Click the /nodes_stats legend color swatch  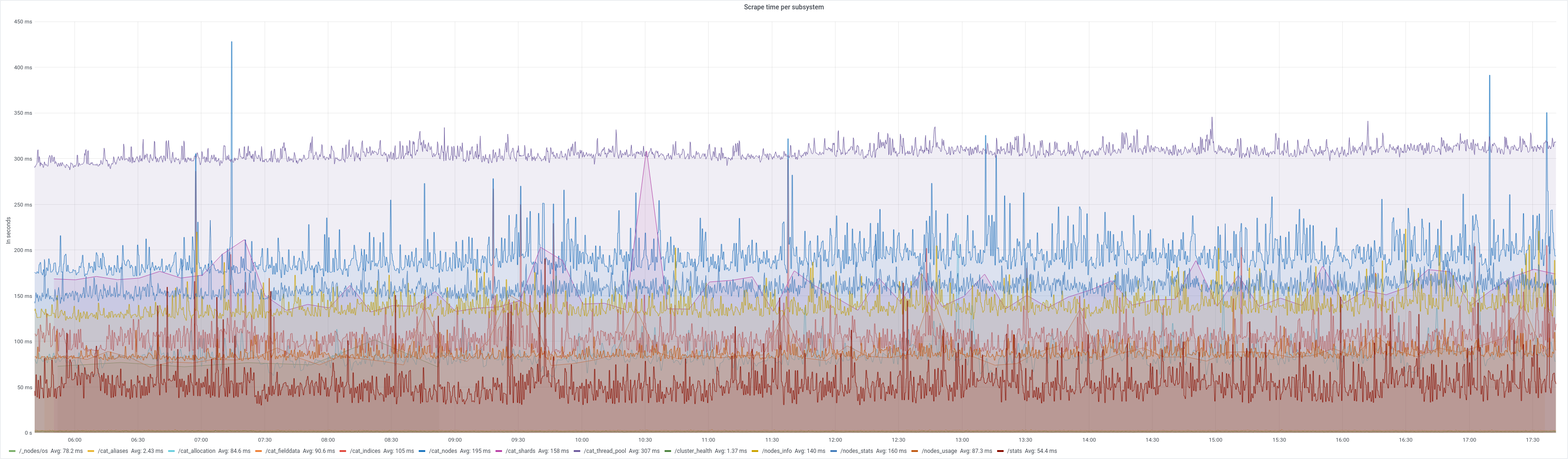[x=834, y=451]
